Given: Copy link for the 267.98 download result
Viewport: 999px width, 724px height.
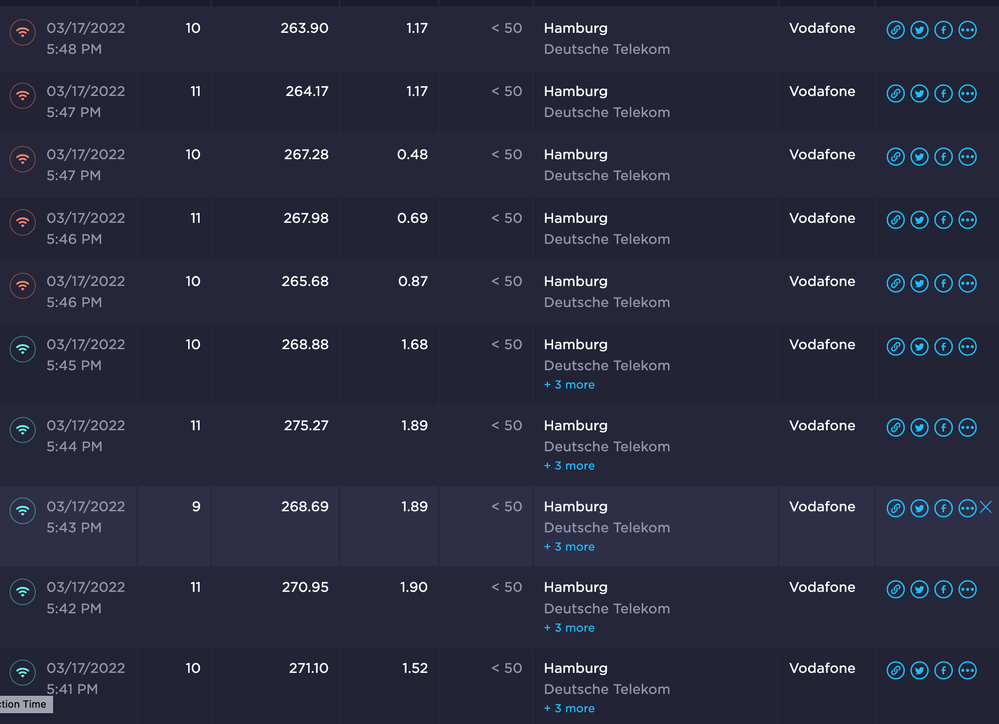Looking at the screenshot, I should coord(895,220).
